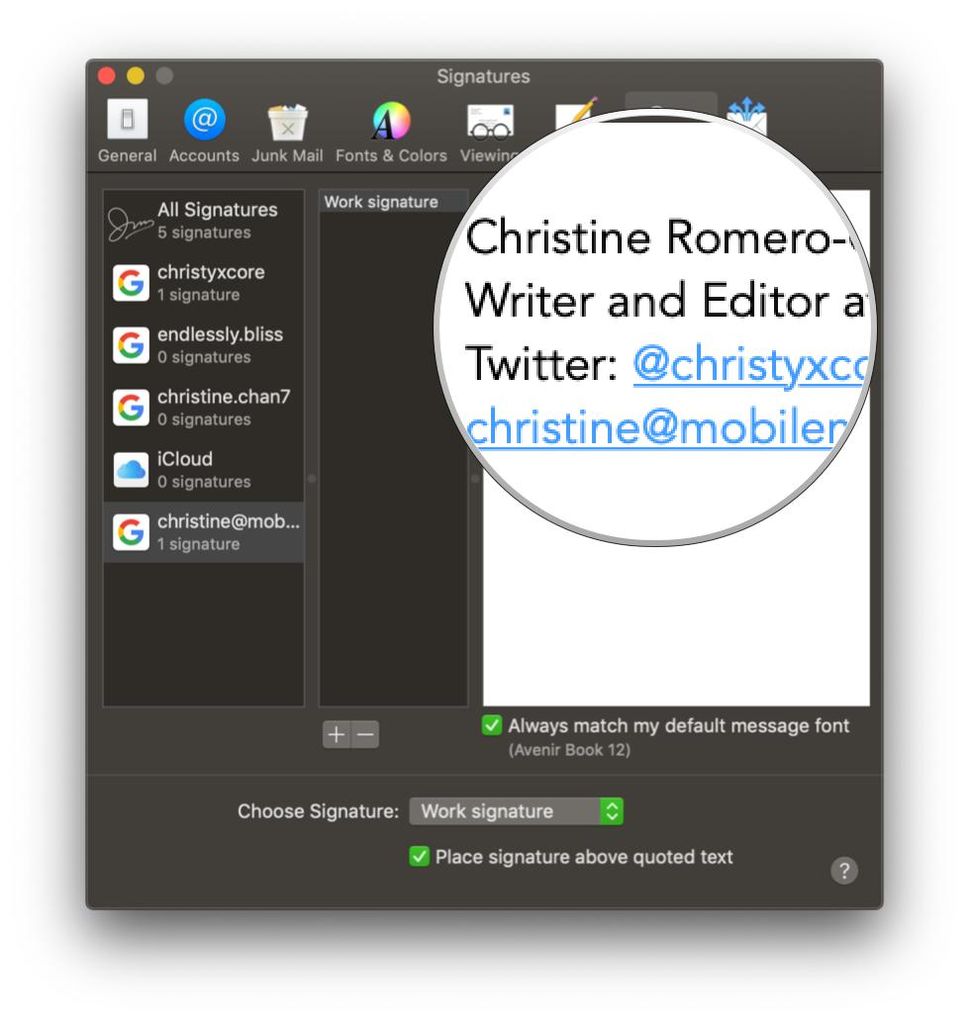Viewport: 970px width, 1021px height.
Task: Add a new signature with the plus button
Action: (336, 734)
